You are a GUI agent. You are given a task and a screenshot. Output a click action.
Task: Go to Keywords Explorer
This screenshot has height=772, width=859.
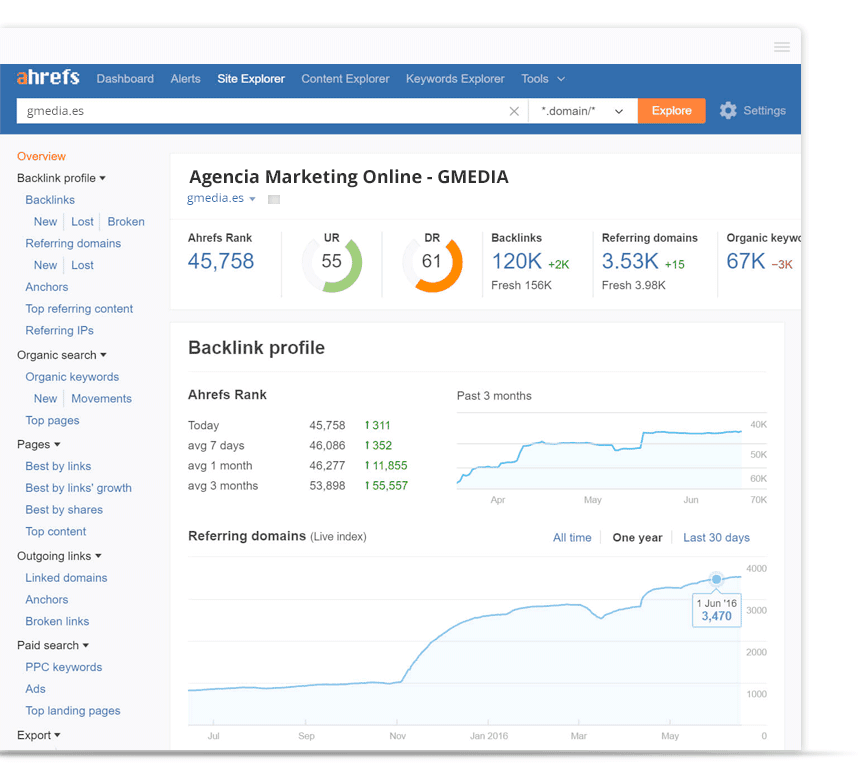point(455,79)
